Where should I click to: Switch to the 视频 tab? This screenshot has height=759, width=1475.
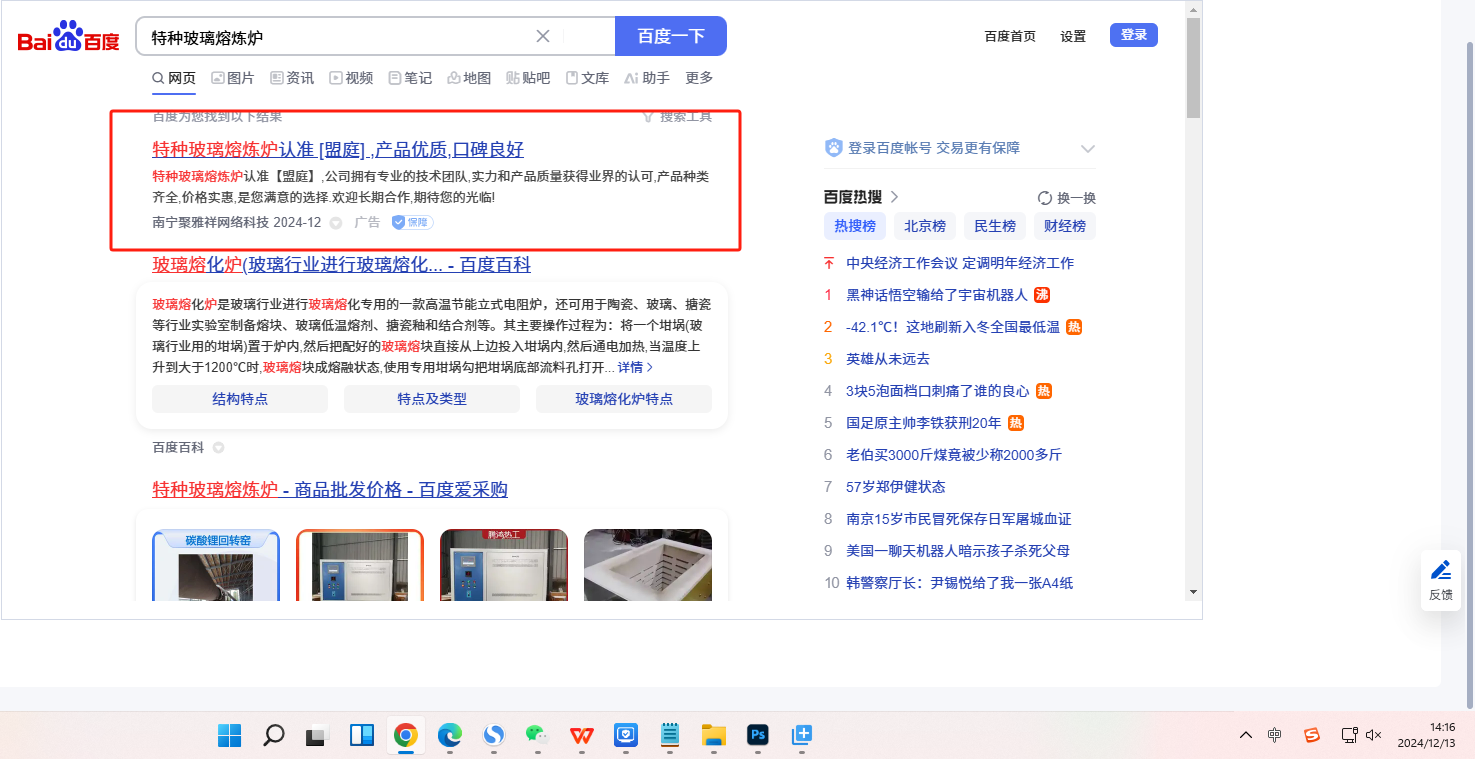pos(351,78)
